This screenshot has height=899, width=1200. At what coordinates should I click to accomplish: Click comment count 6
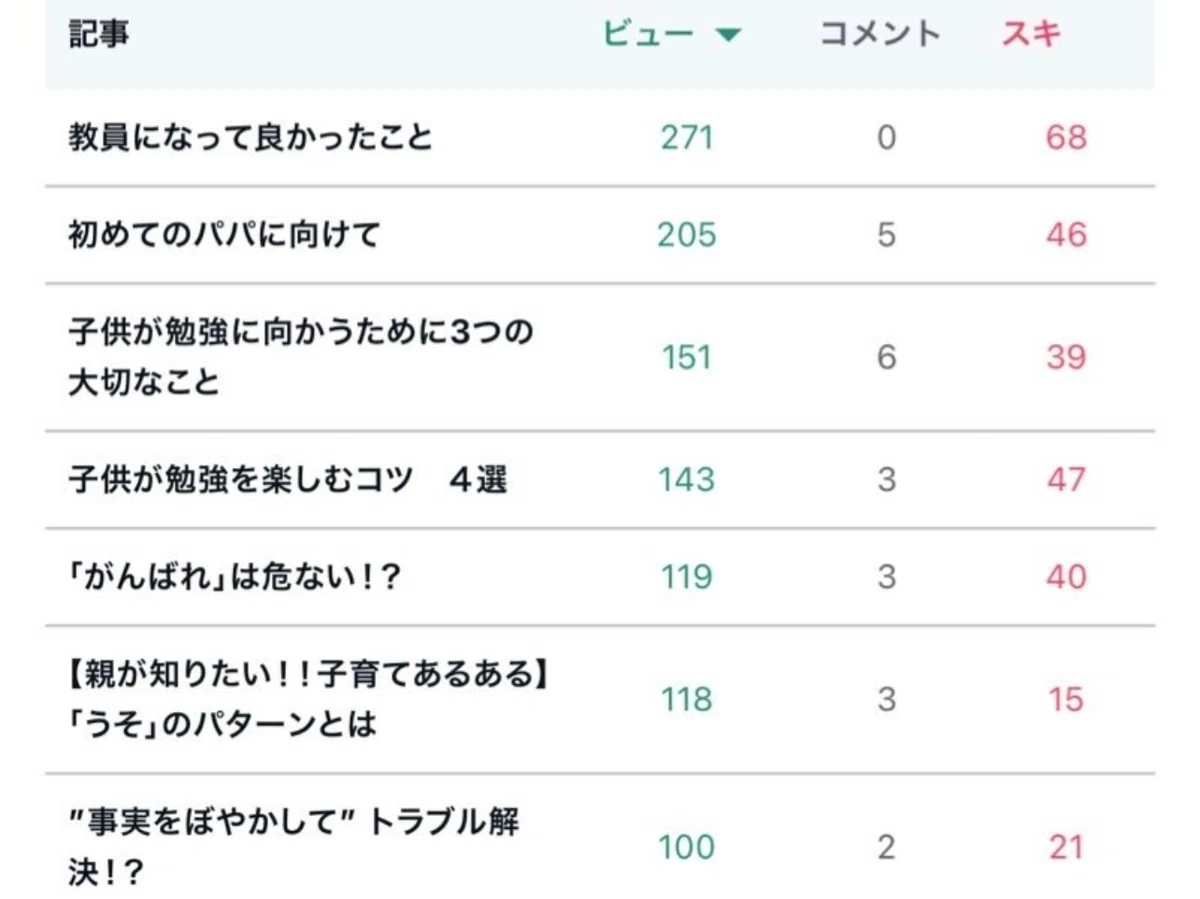pyautogui.click(x=886, y=357)
